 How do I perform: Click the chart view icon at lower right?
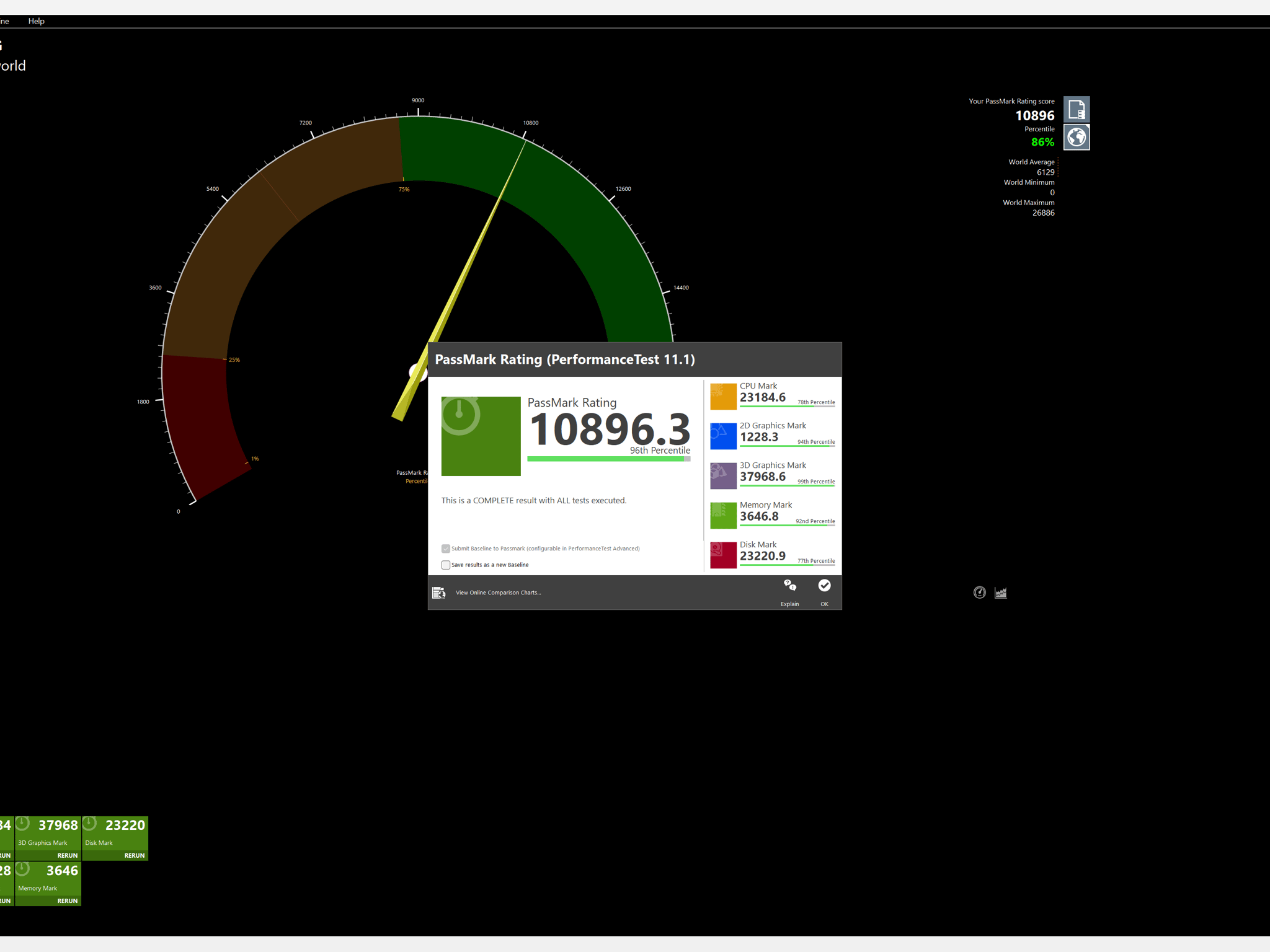pos(1001,593)
